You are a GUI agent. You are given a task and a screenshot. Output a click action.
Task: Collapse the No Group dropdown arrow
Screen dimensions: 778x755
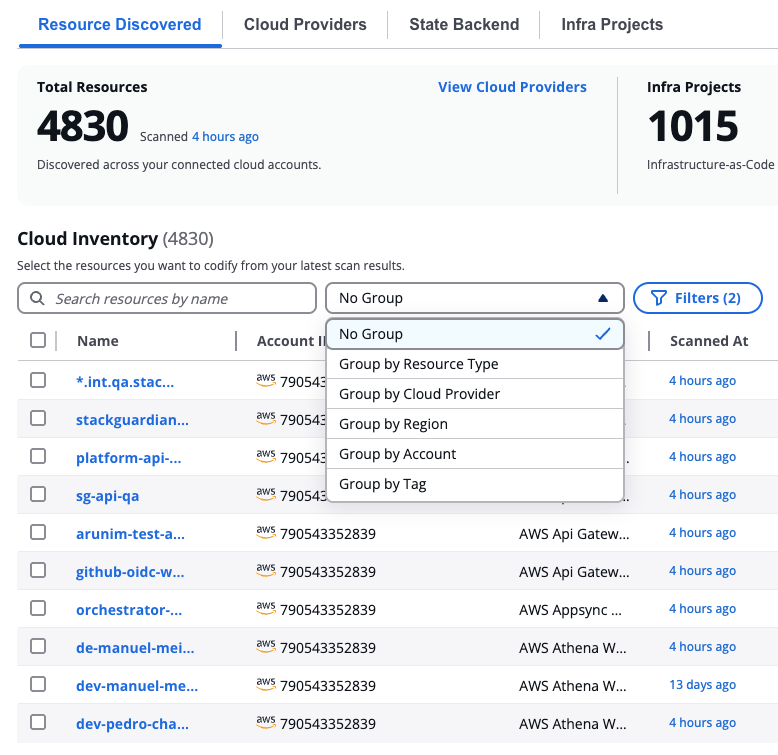click(602, 298)
